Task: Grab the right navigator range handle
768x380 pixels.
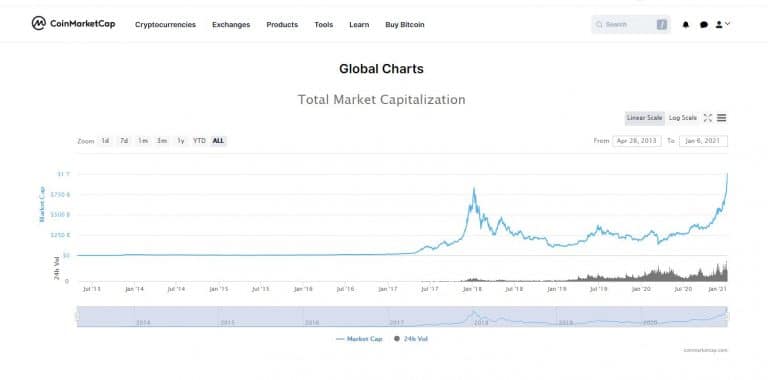Action: click(x=727, y=316)
